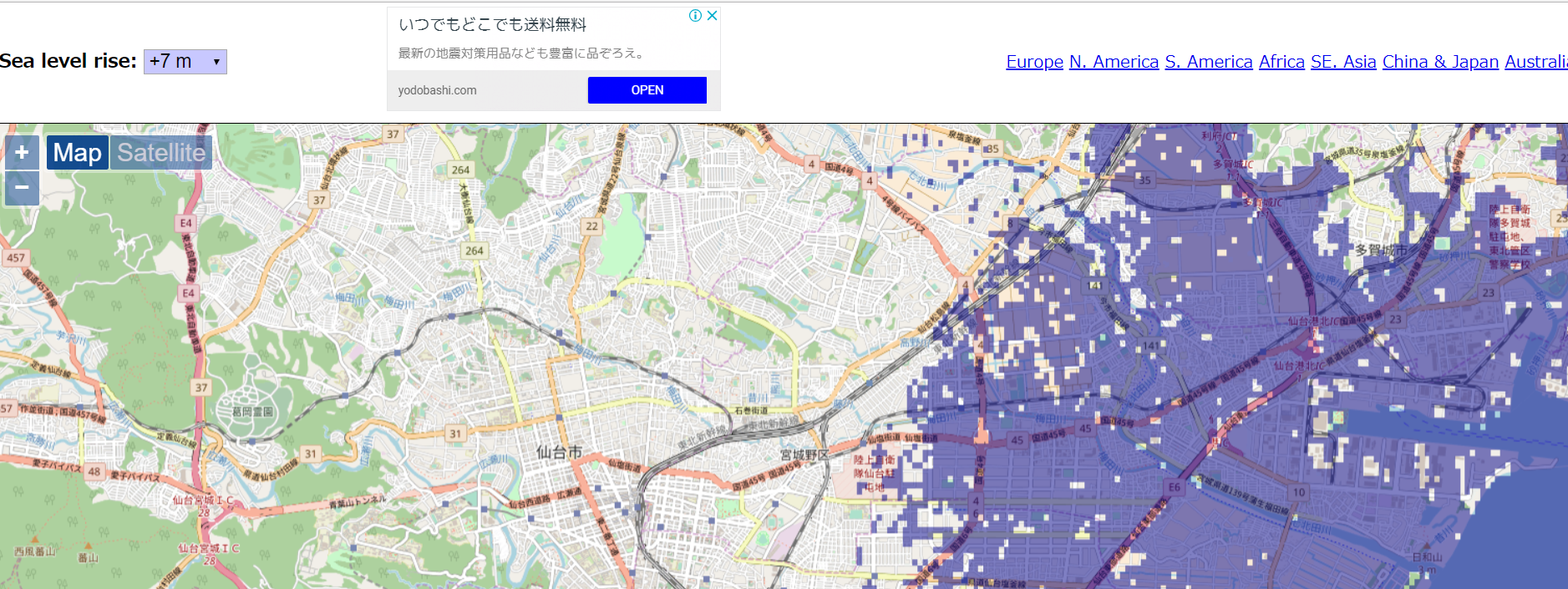This screenshot has height=589, width=1568.
Task: Click the route 48 road shield
Action: 94,471
